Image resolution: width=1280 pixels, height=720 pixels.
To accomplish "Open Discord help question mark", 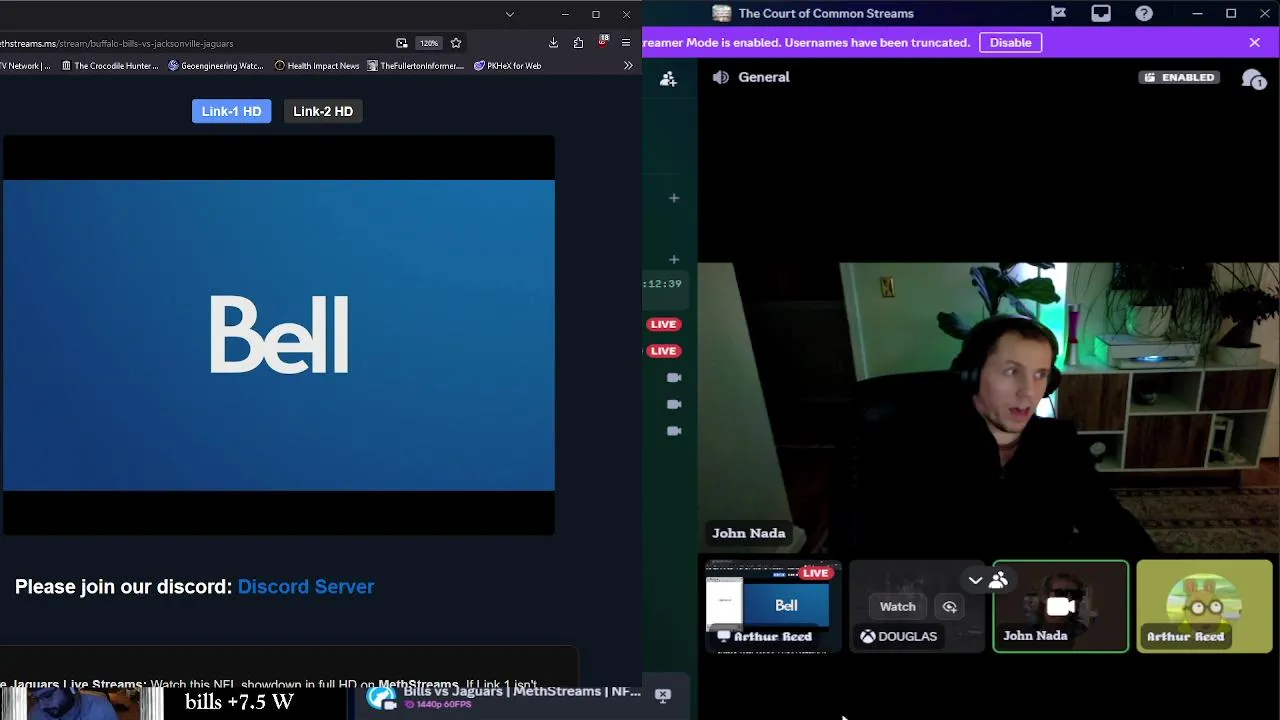I will point(1144,13).
